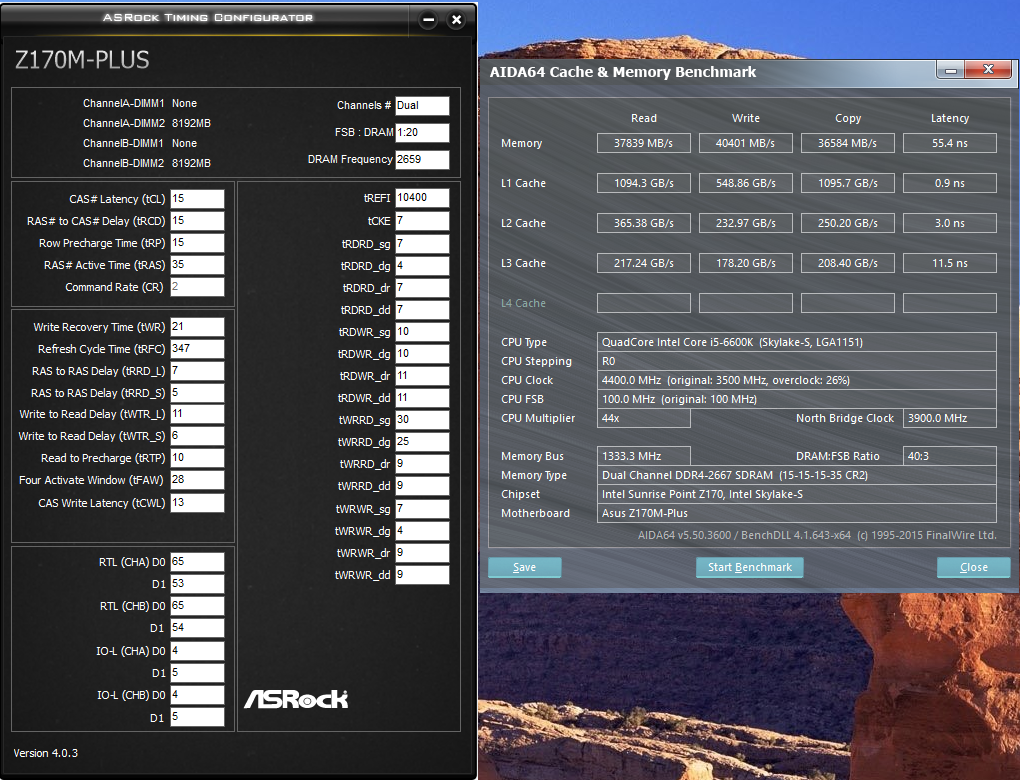This screenshot has height=780, width=1020.
Task: Select the CAS# Latency (tCL) field
Action: pos(197,199)
